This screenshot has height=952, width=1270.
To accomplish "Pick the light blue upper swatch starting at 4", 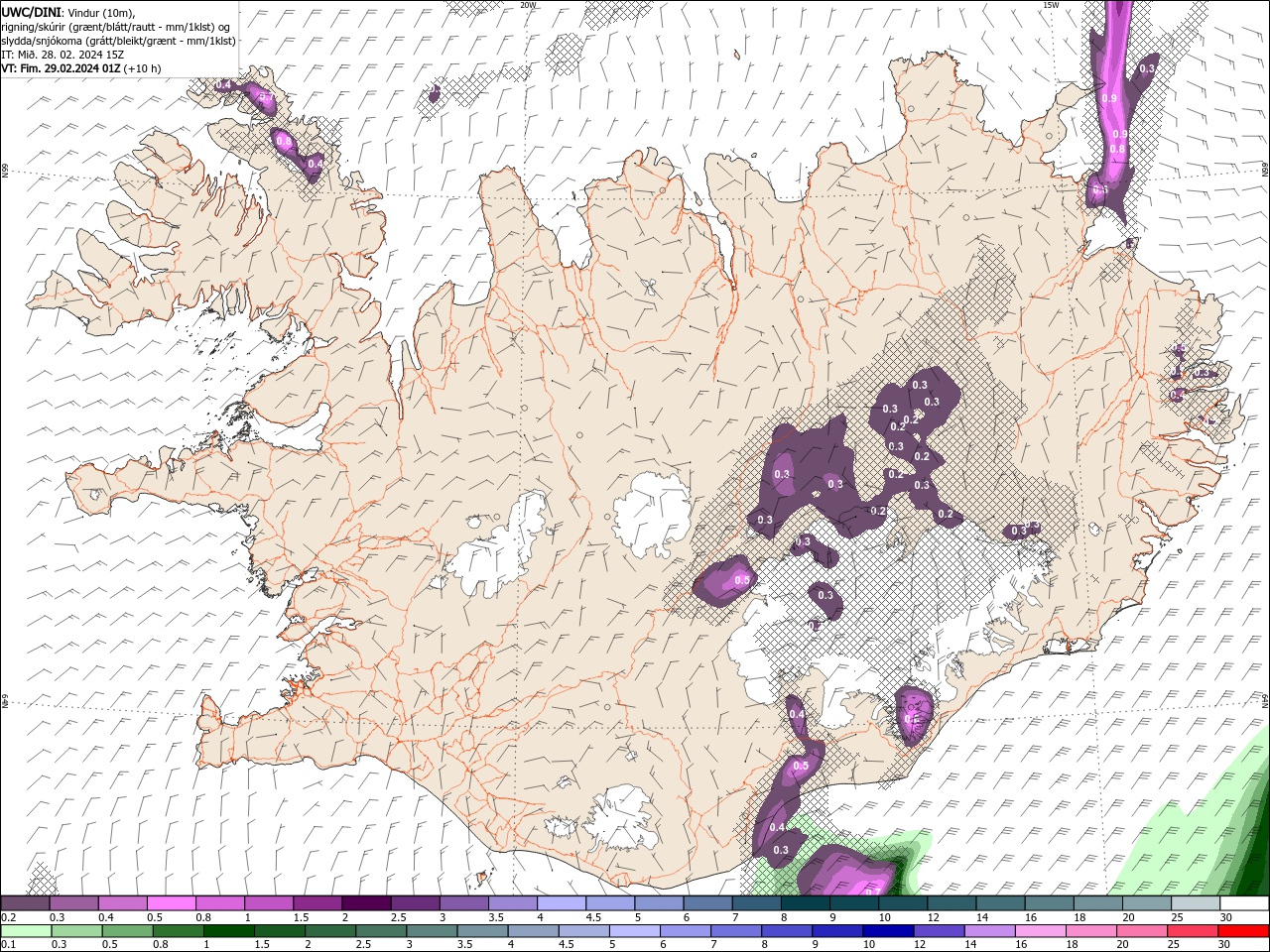I will (x=562, y=903).
